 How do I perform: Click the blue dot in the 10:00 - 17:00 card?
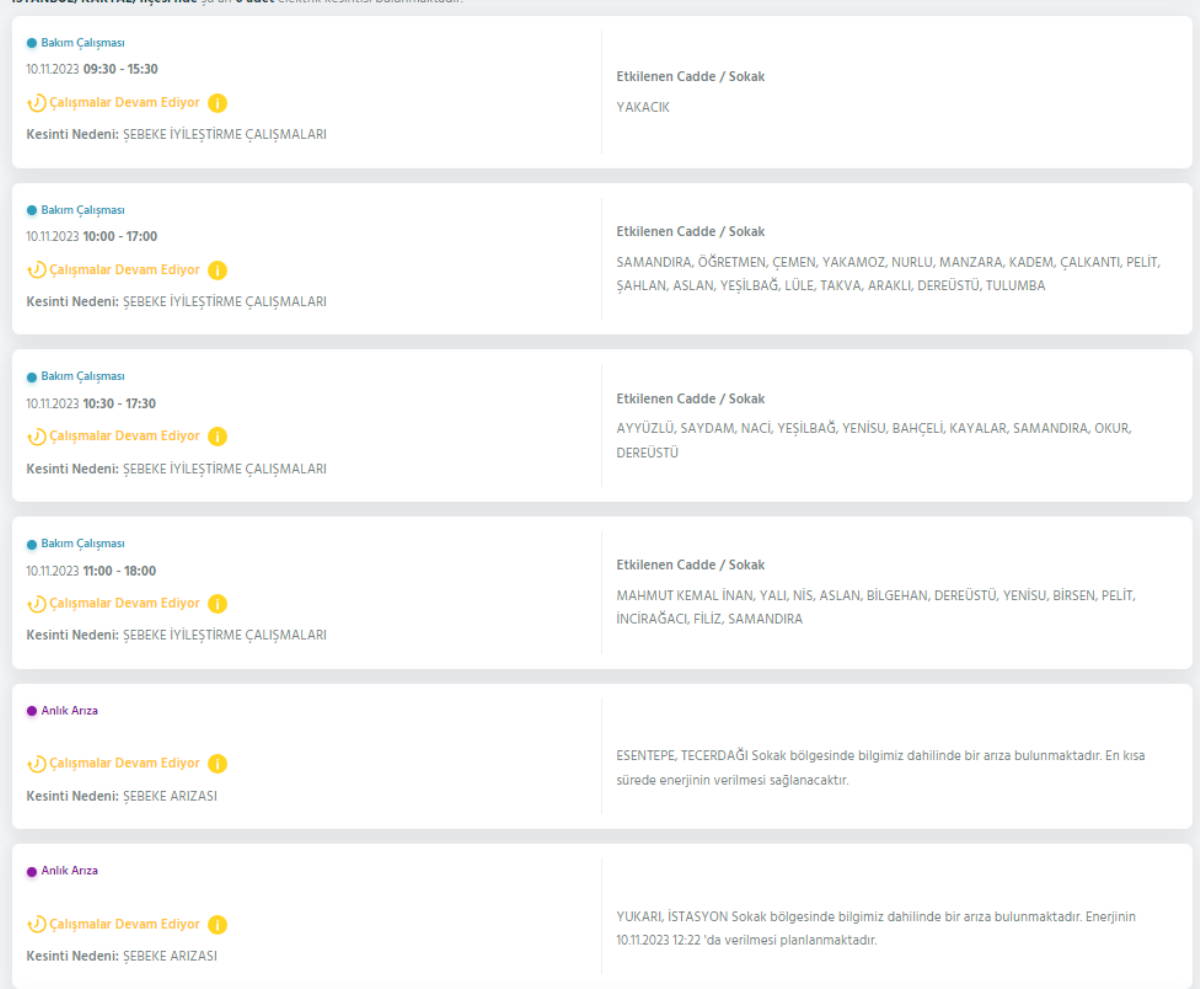pyautogui.click(x=32, y=211)
